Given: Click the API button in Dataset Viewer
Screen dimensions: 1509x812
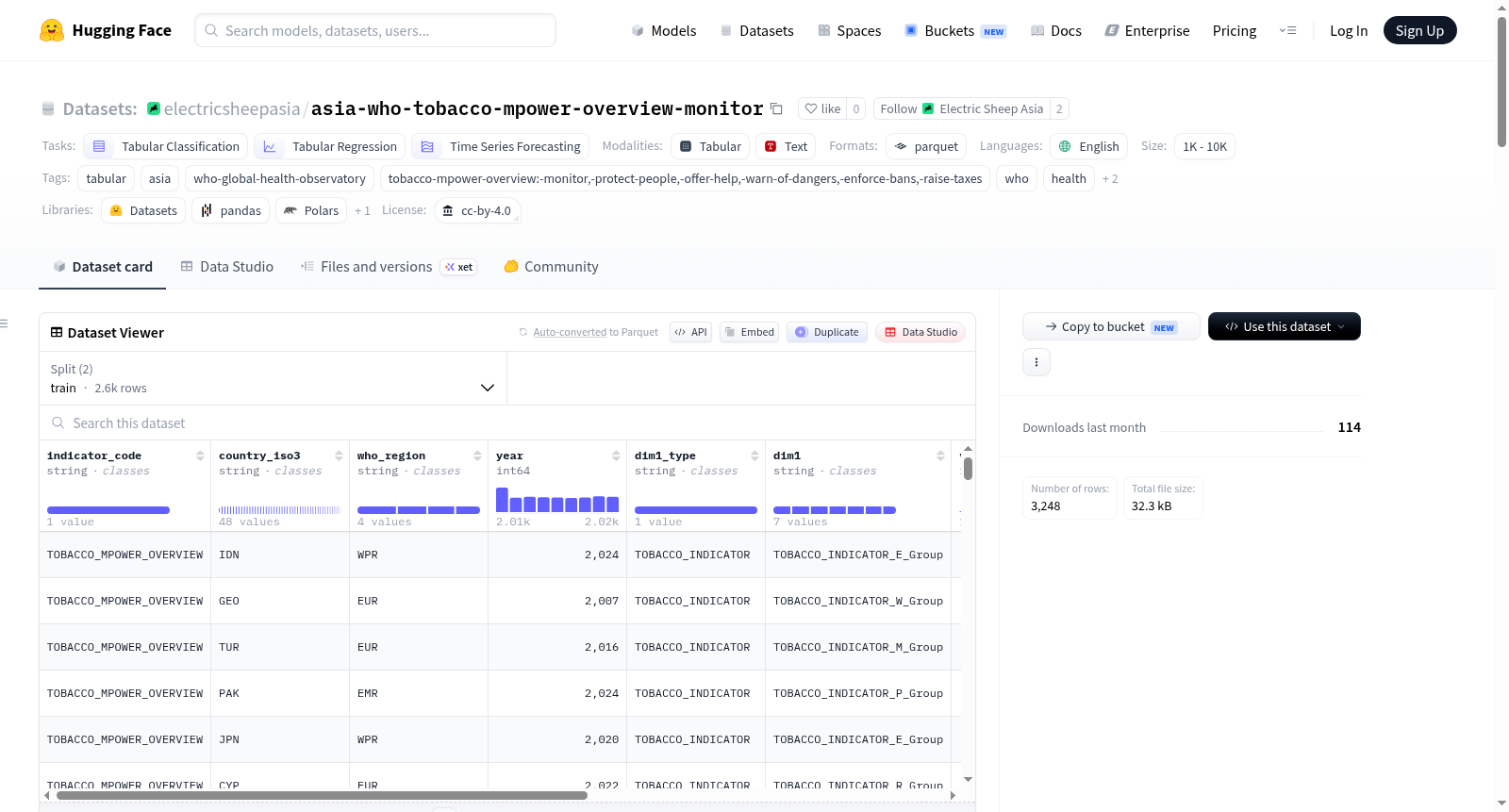Looking at the screenshot, I should click(x=690, y=332).
